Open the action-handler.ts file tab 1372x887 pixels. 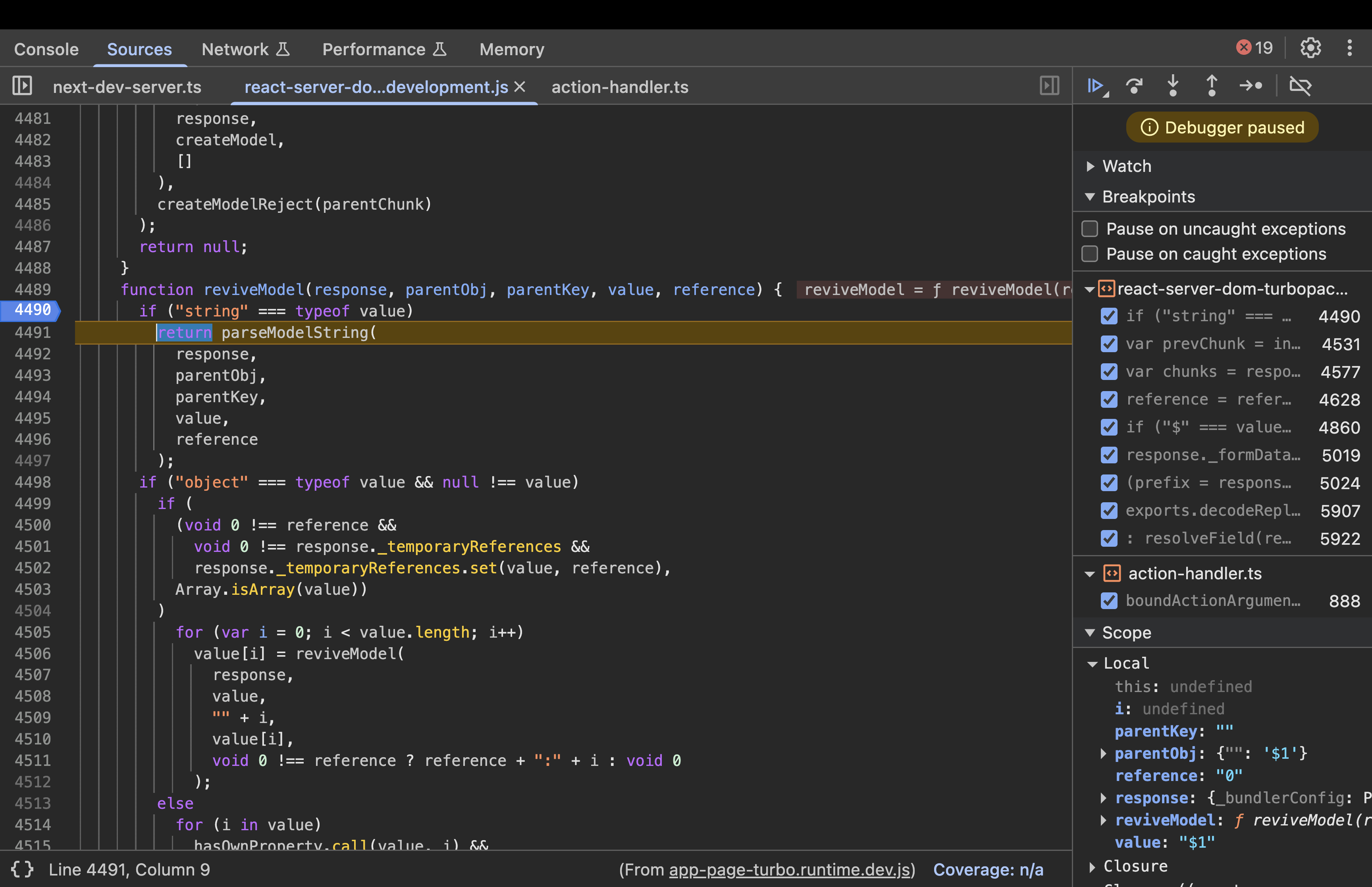[619, 87]
